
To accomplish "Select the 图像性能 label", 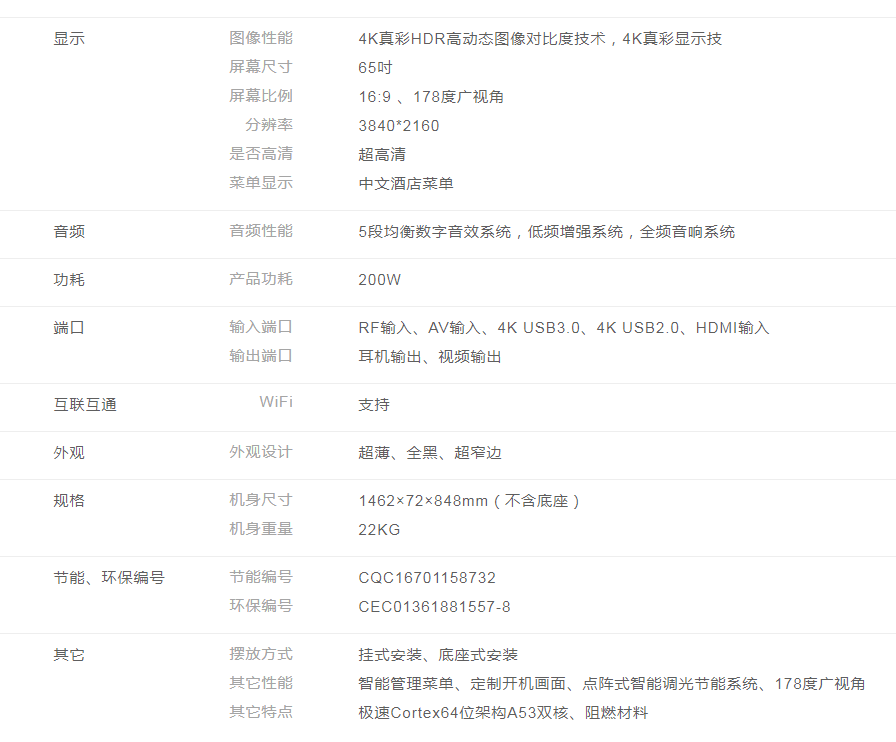I will click(261, 38).
